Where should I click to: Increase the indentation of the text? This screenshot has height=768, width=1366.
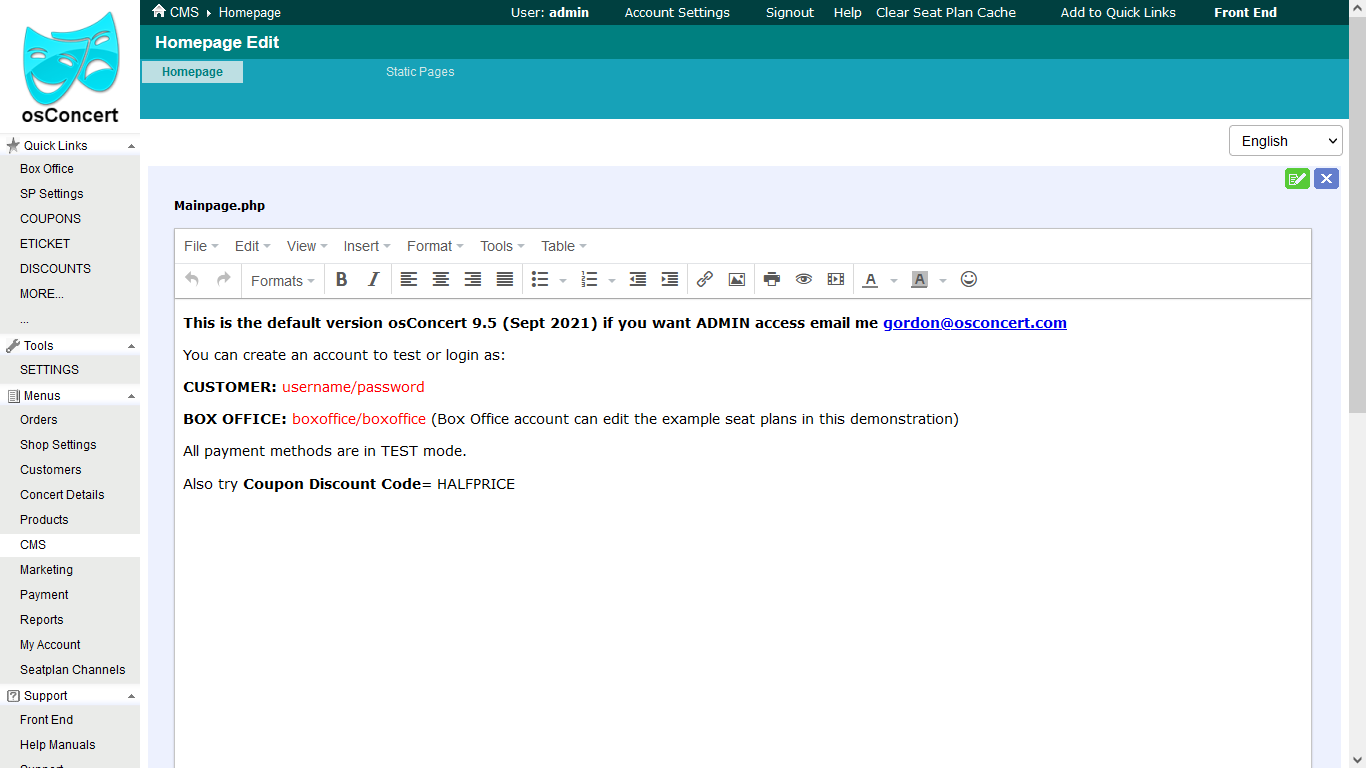tap(669, 280)
